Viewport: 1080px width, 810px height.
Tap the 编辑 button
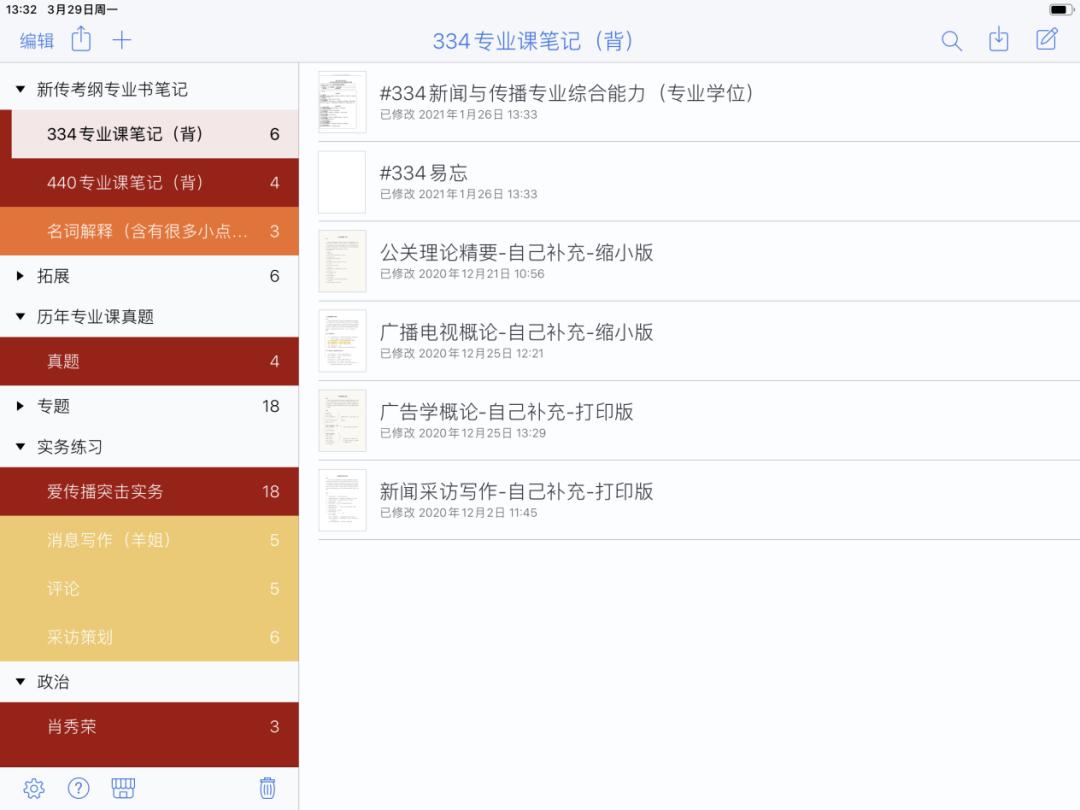point(37,41)
